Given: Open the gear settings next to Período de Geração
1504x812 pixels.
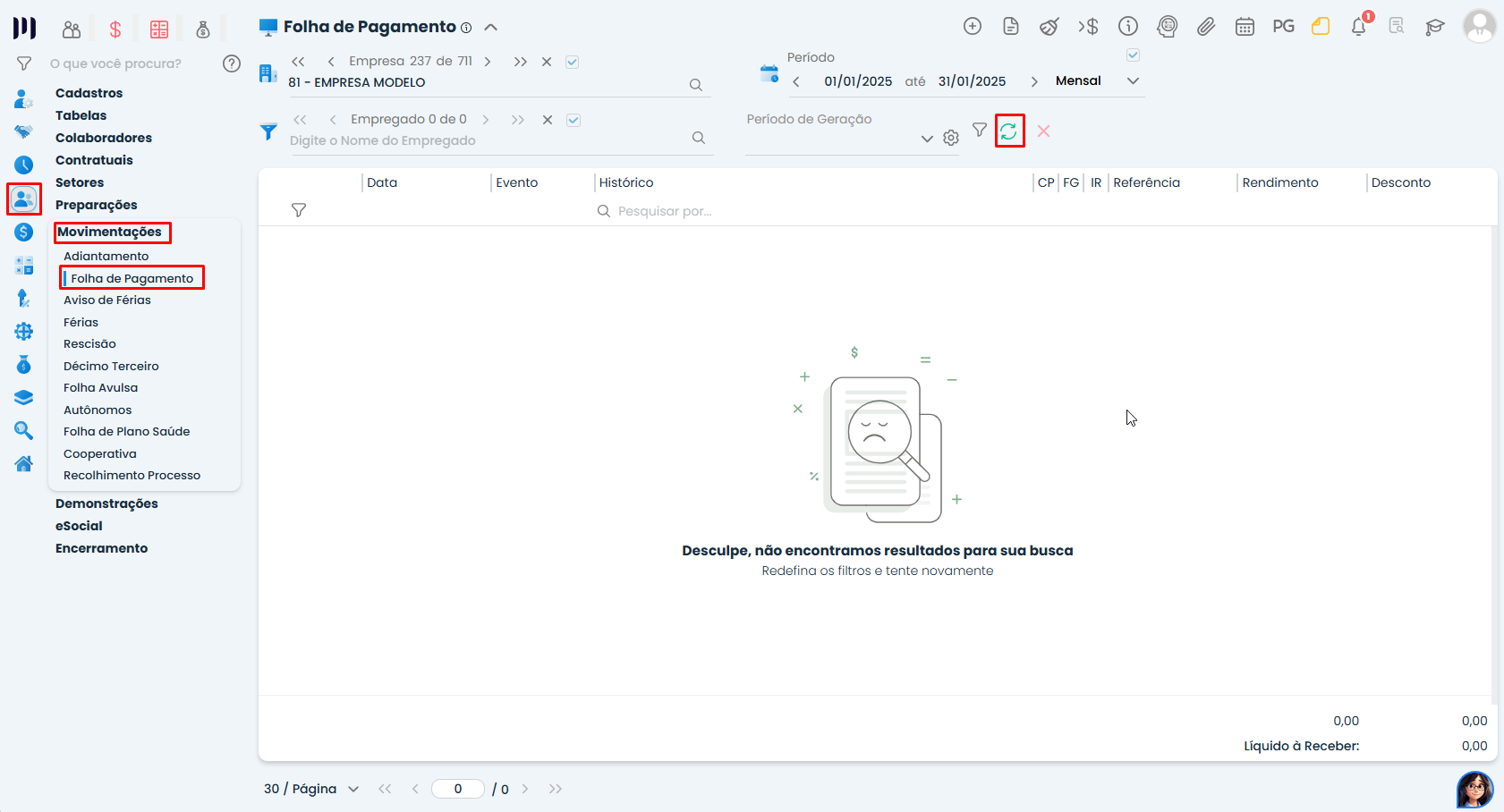Looking at the screenshot, I should tap(951, 138).
